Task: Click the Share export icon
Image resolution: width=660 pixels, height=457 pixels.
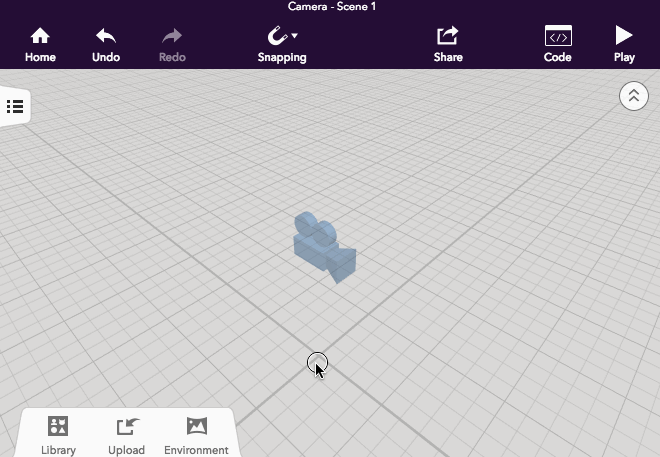Action: tap(448, 36)
